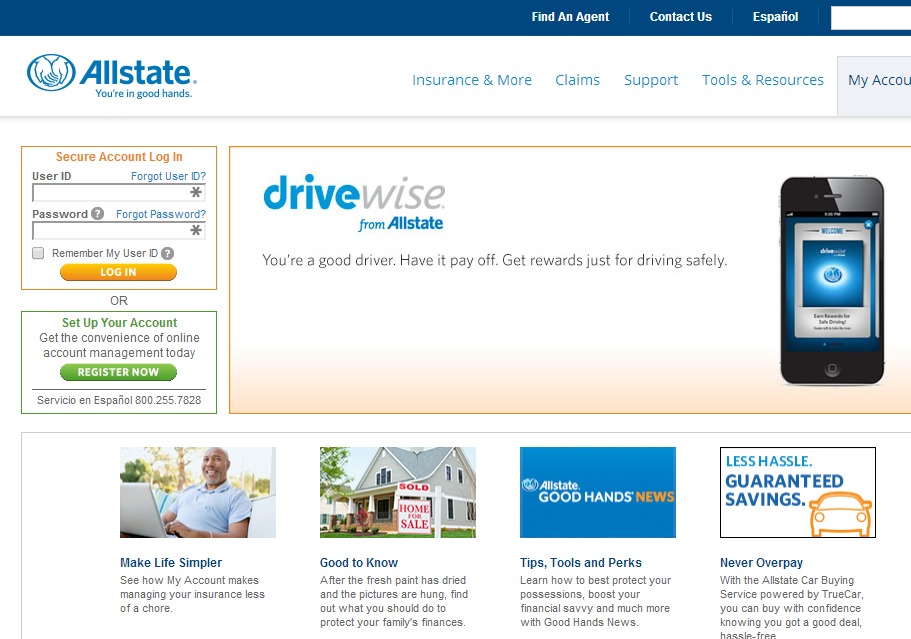The height and width of the screenshot is (639, 911).
Task: Switch to the My Account tab
Action: click(874, 85)
